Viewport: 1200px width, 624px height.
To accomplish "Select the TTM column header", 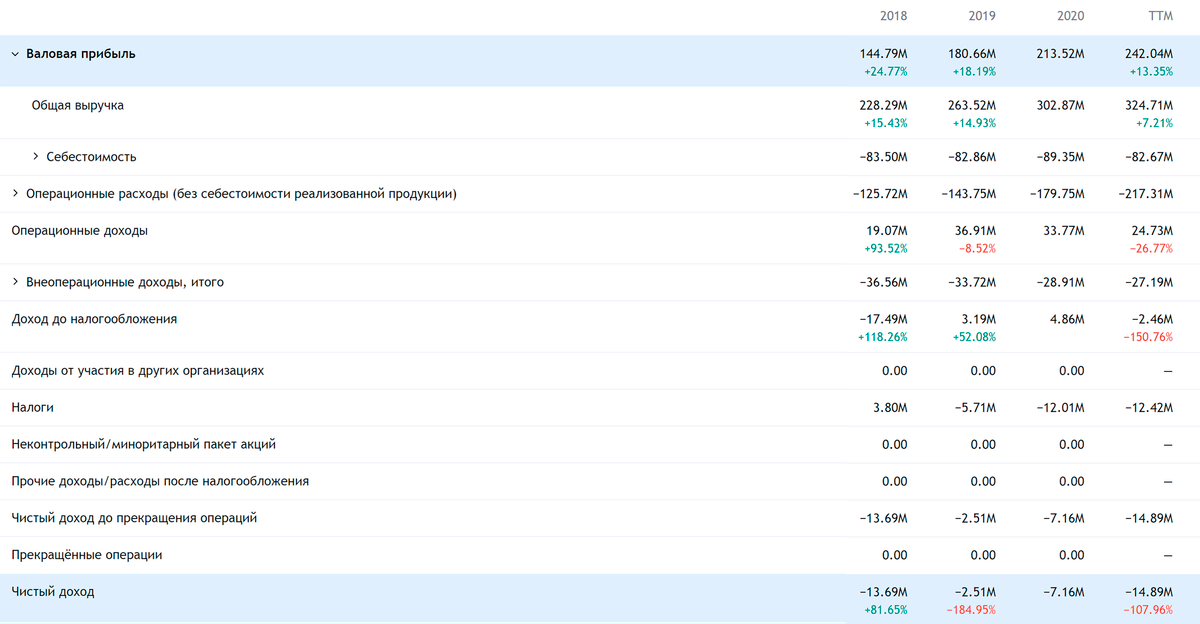I will [1160, 16].
